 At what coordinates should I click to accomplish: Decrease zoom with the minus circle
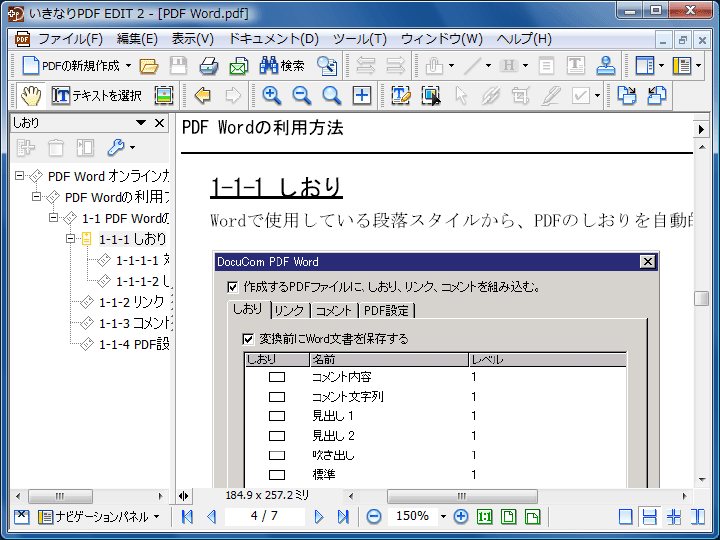tap(374, 517)
